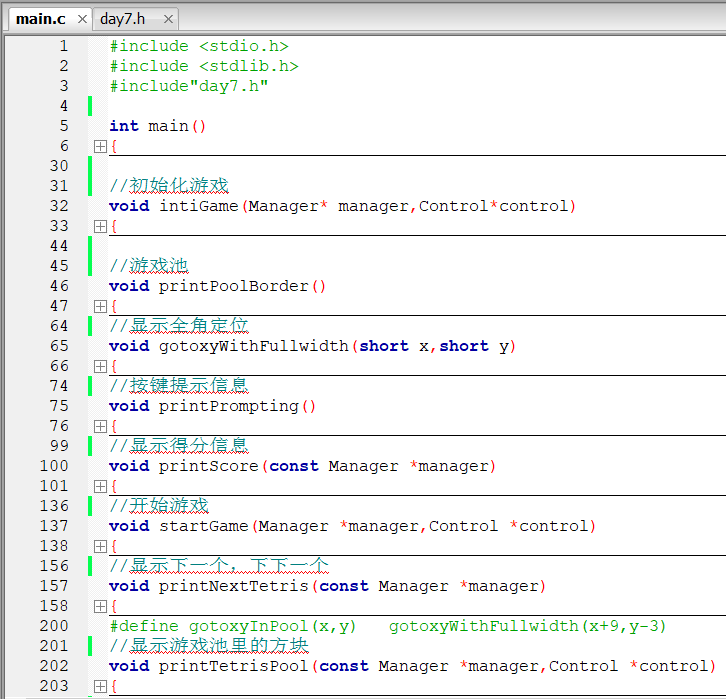Click the comment //按键提示信息
The image size is (726, 699).
point(179,385)
